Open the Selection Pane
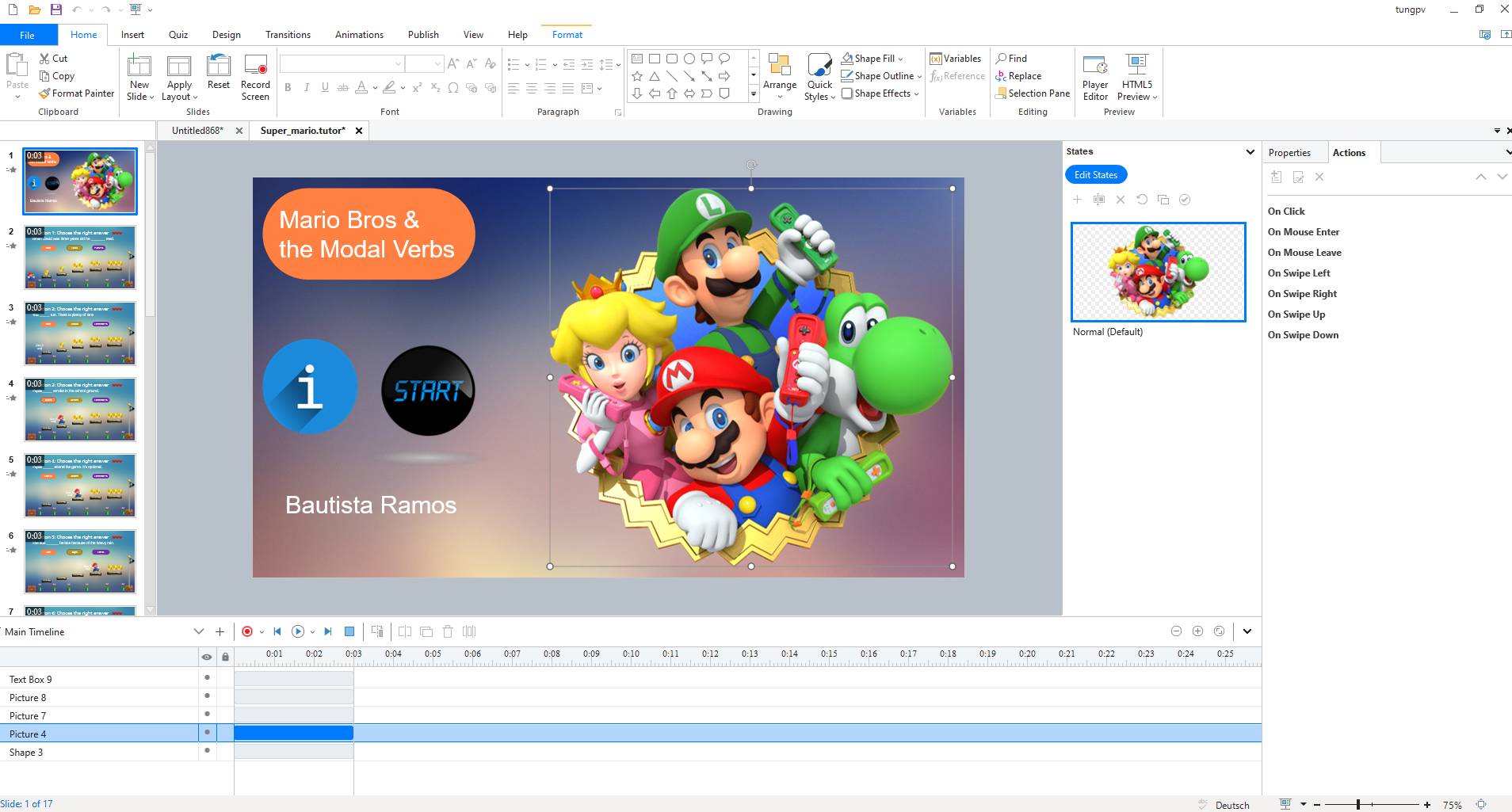Viewport: 1512px width, 812px height. (1033, 93)
